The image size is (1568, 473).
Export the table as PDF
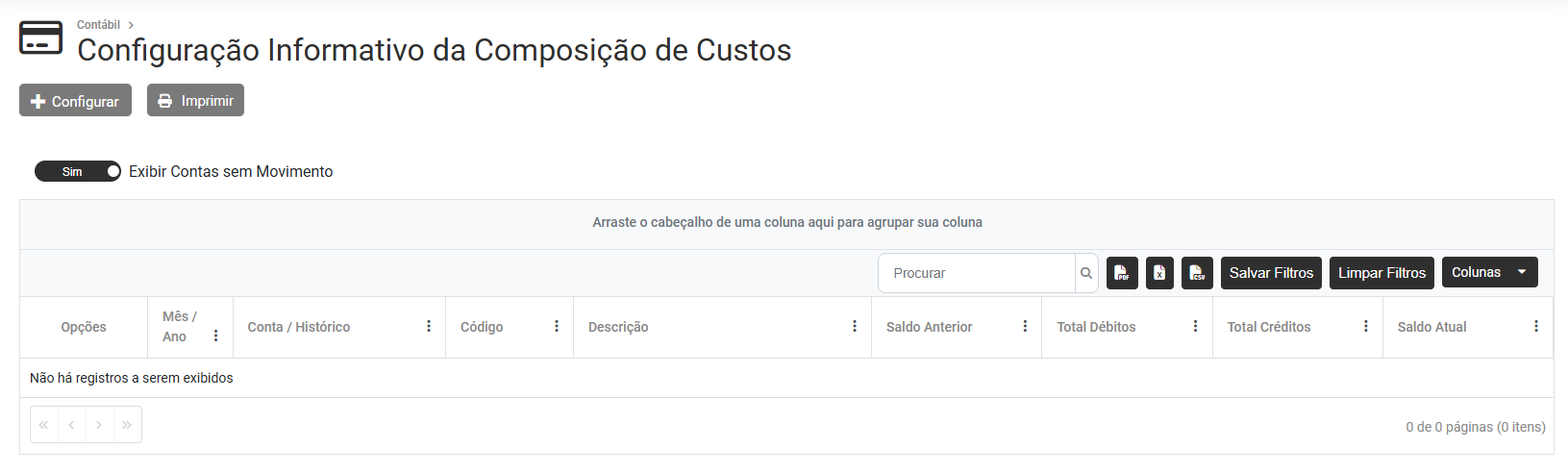tap(1122, 273)
